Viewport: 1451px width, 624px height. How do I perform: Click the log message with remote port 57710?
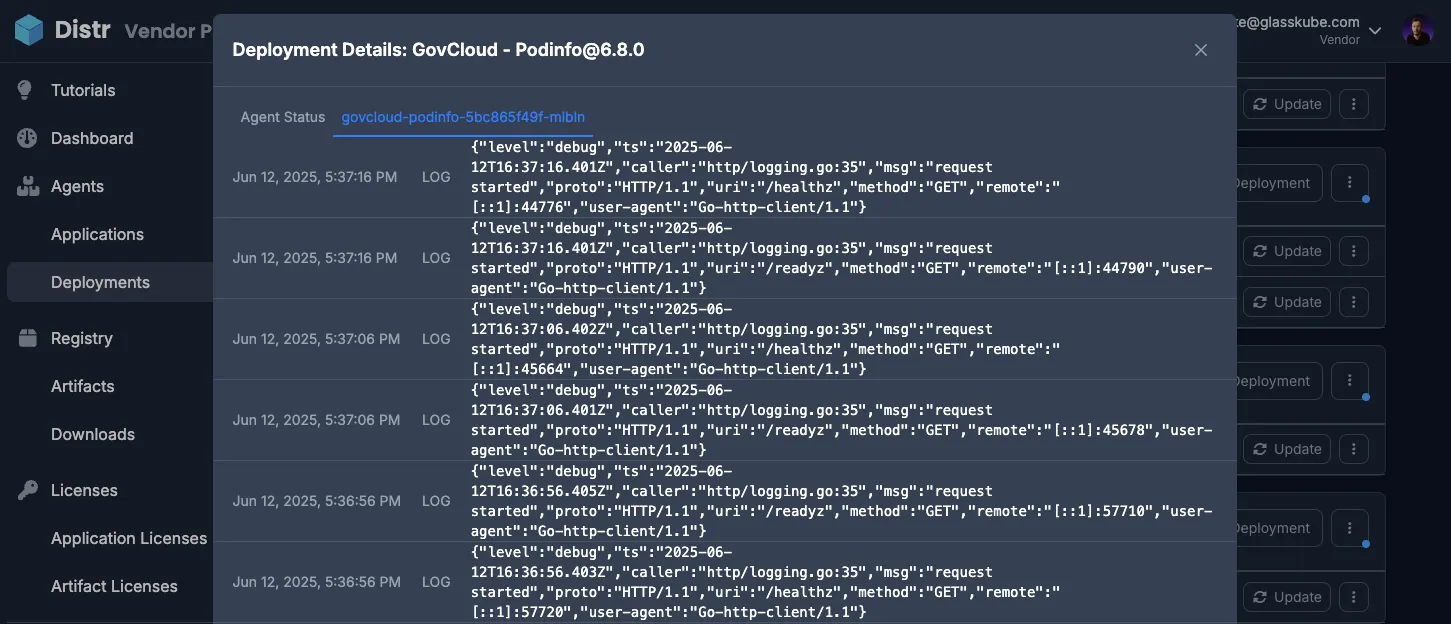click(841, 501)
